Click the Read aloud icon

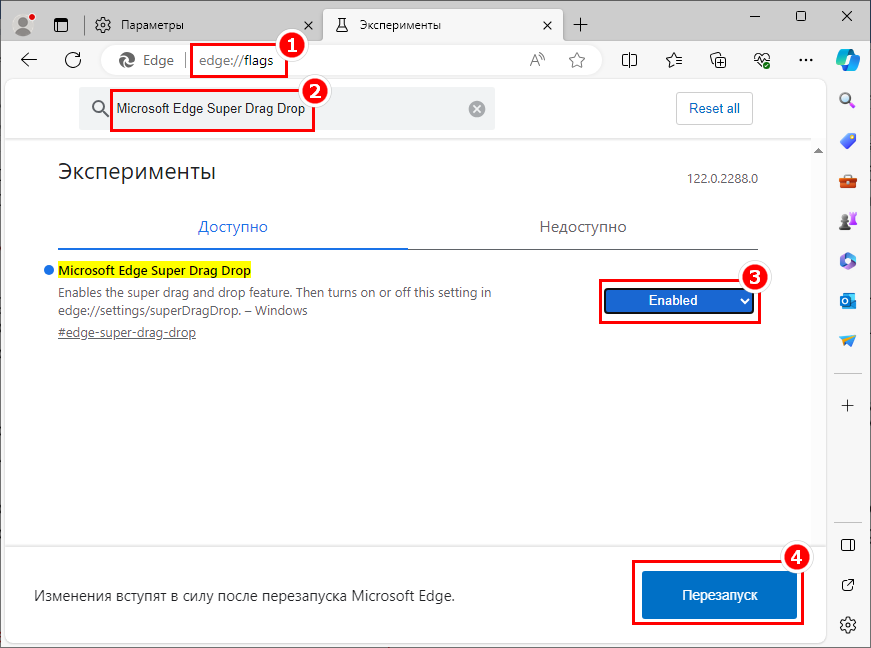[537, 60]
